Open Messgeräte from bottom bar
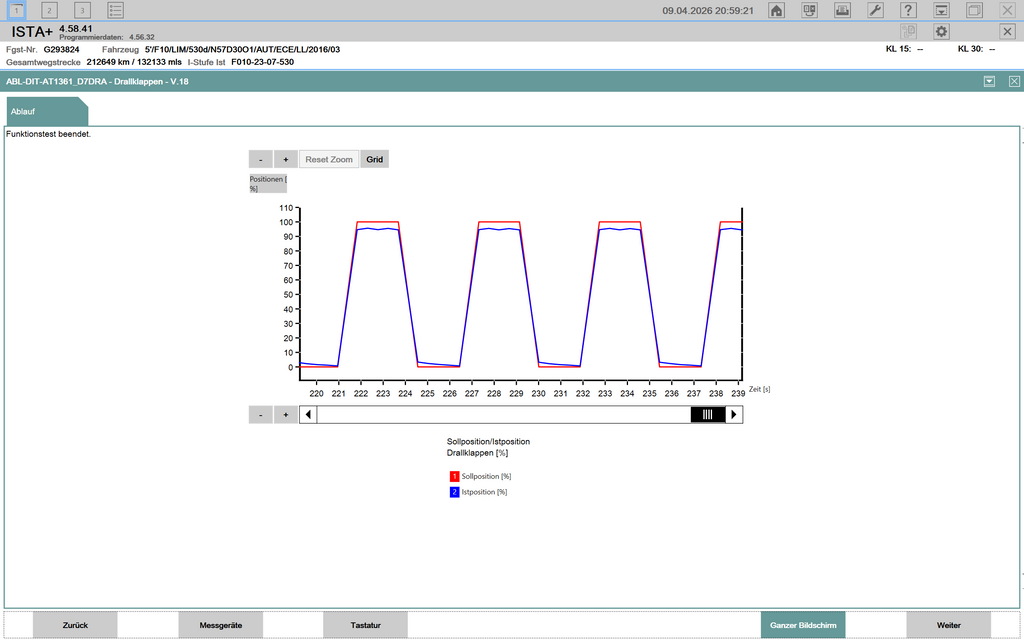 220,625
